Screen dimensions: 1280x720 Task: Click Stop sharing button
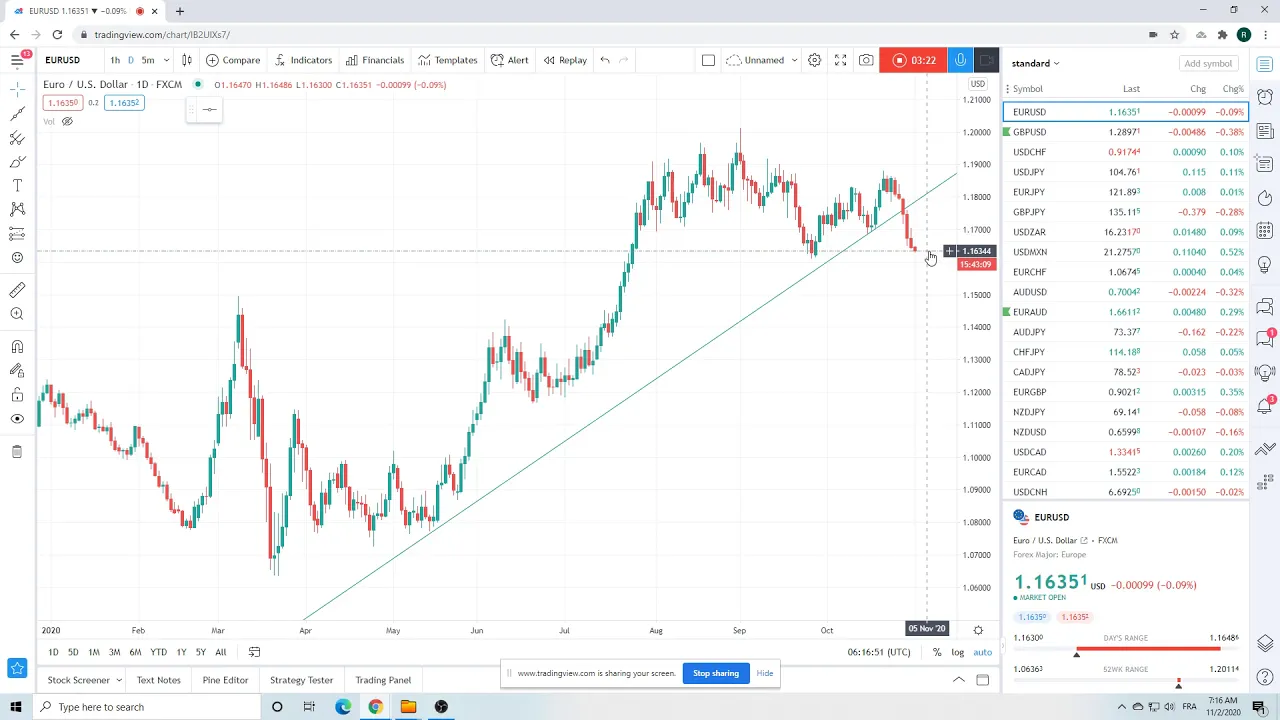click(716, 673)
